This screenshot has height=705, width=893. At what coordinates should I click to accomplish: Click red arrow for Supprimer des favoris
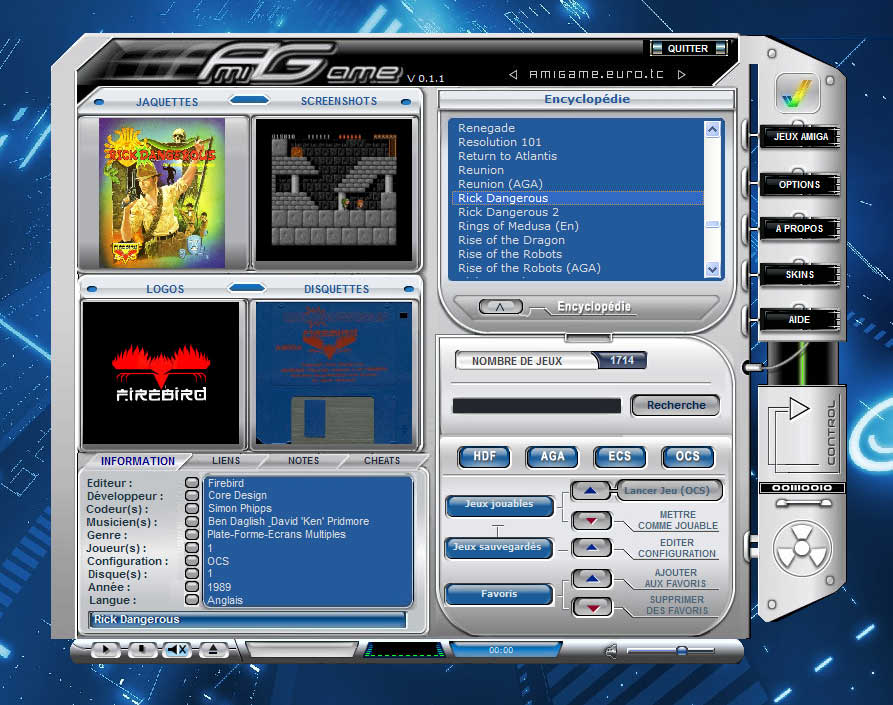[592, 607]
